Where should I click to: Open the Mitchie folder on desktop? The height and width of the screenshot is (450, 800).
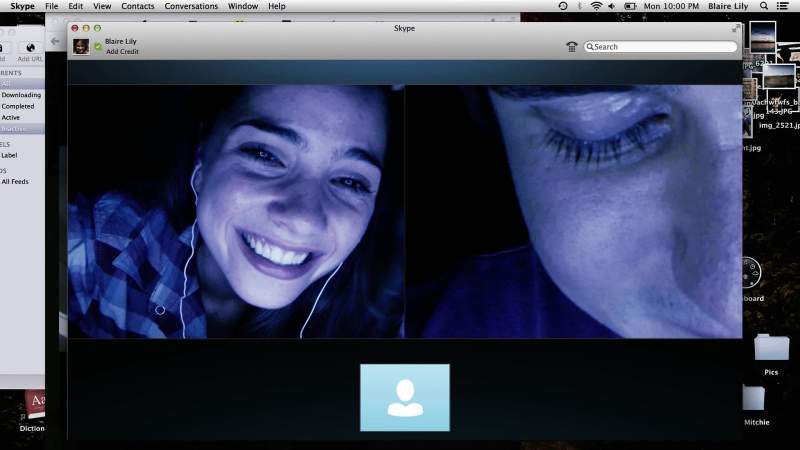755,398
